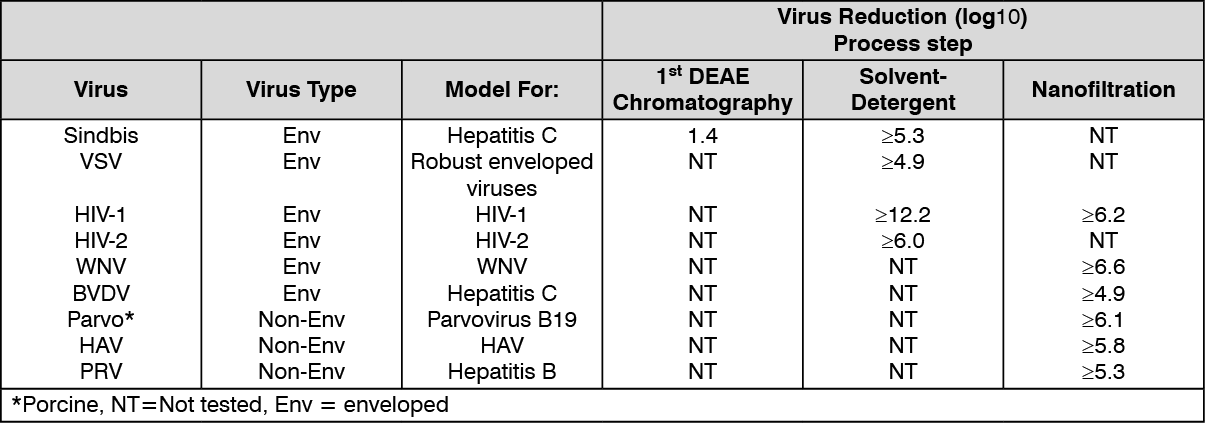Image resolution: width=1205 pixels, height=423 pixels.
Task: Select the "1st DEAE Chromatography" header
Action: 702,89
